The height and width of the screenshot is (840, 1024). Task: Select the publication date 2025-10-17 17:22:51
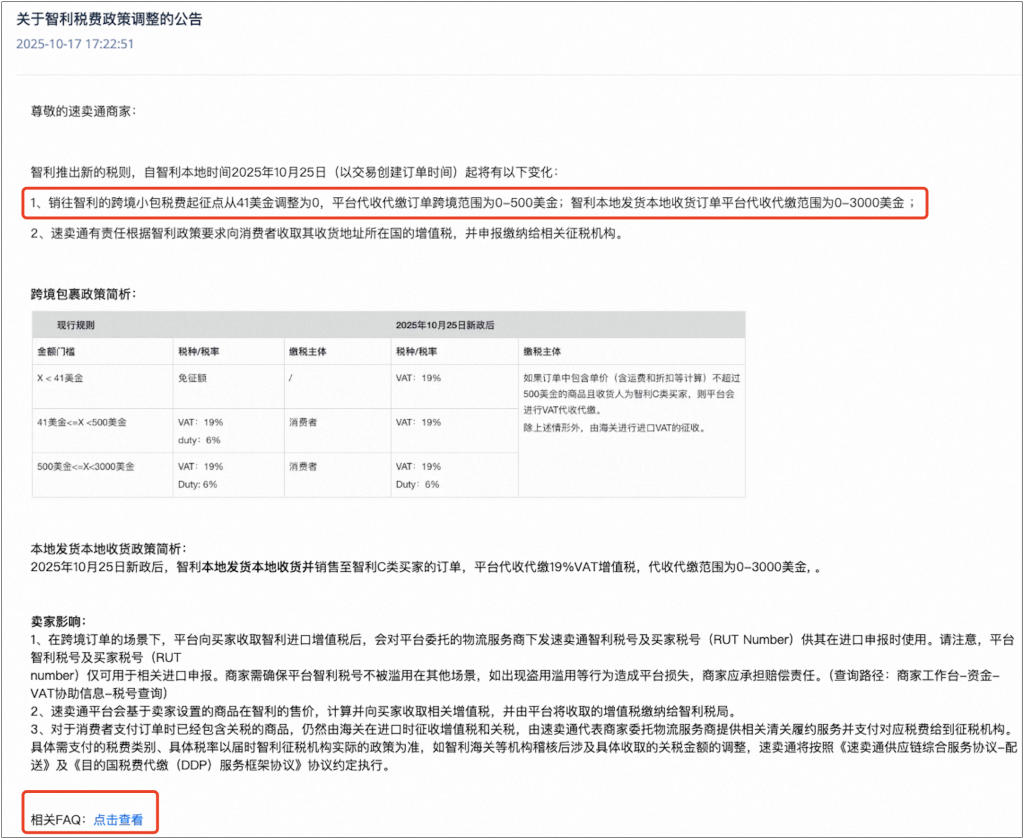pos(73,44)
